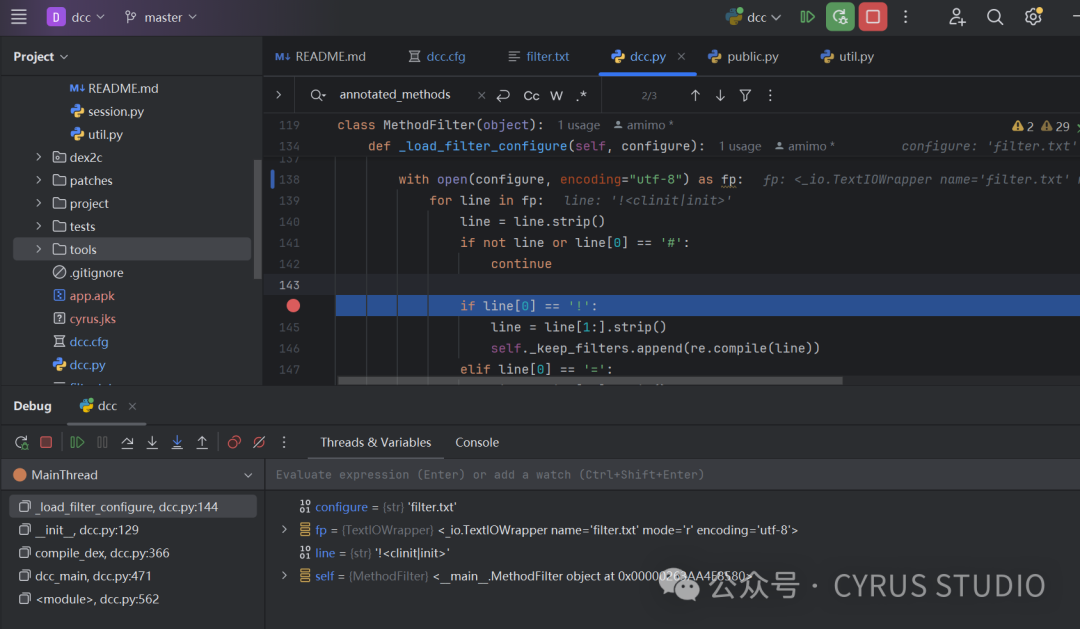
Task: Expand the tools folder
Action: (39, 249)
